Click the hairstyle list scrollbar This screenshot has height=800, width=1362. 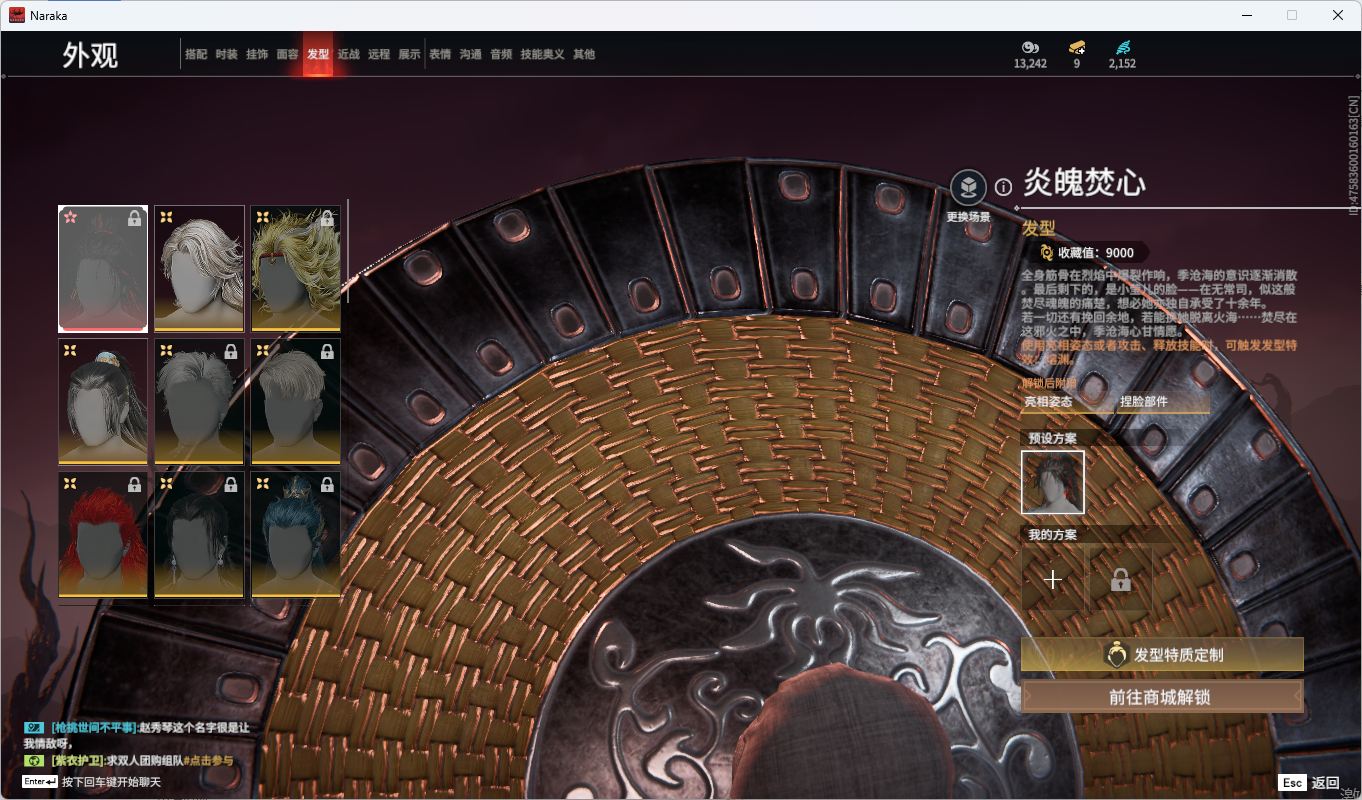(348, 251)
